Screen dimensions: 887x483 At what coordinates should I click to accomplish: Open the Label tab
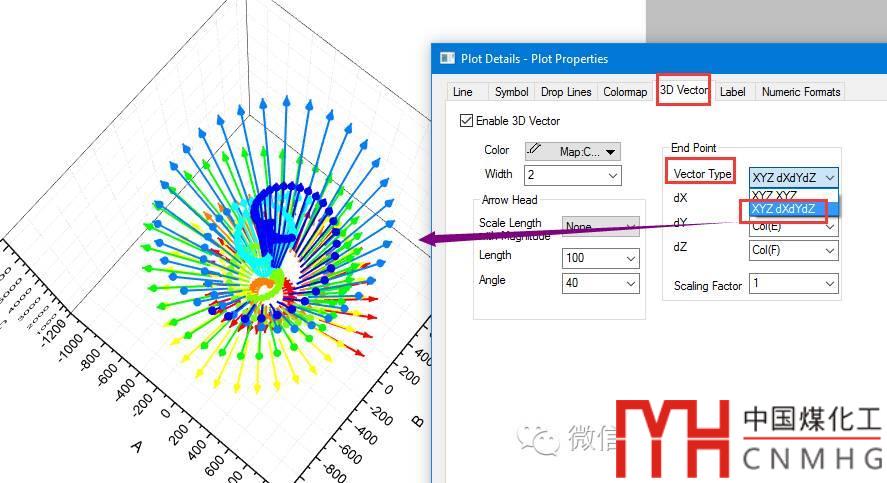click(733, 92)
